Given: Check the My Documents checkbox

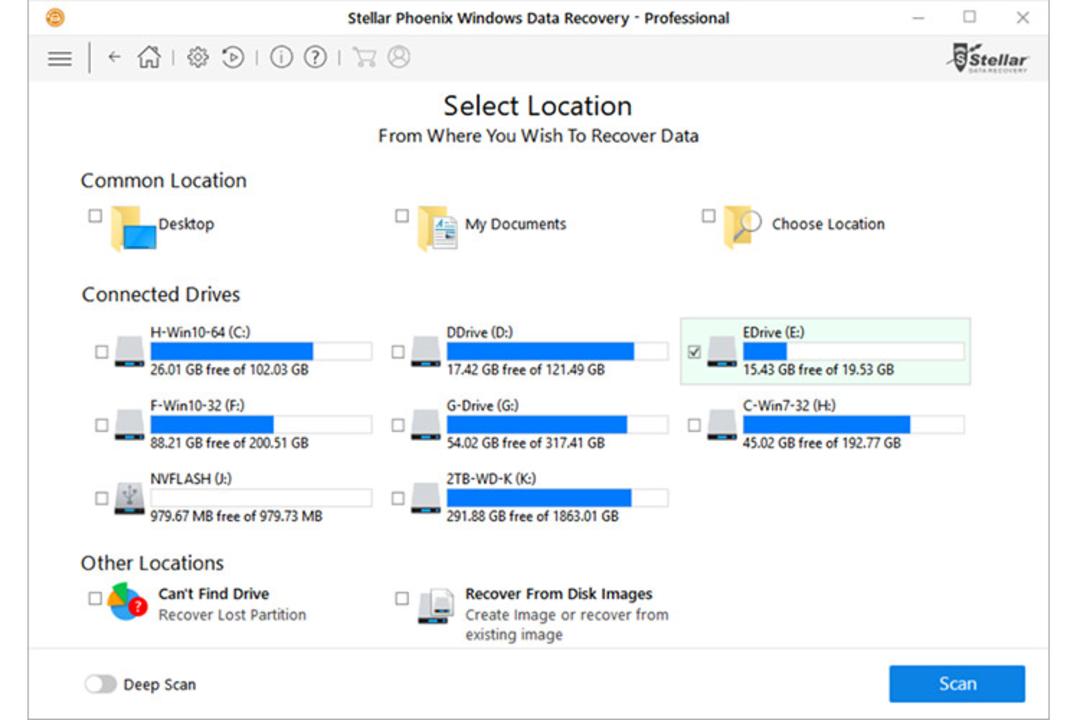Looking at the screenshot, I should click(x=402, y=216).
